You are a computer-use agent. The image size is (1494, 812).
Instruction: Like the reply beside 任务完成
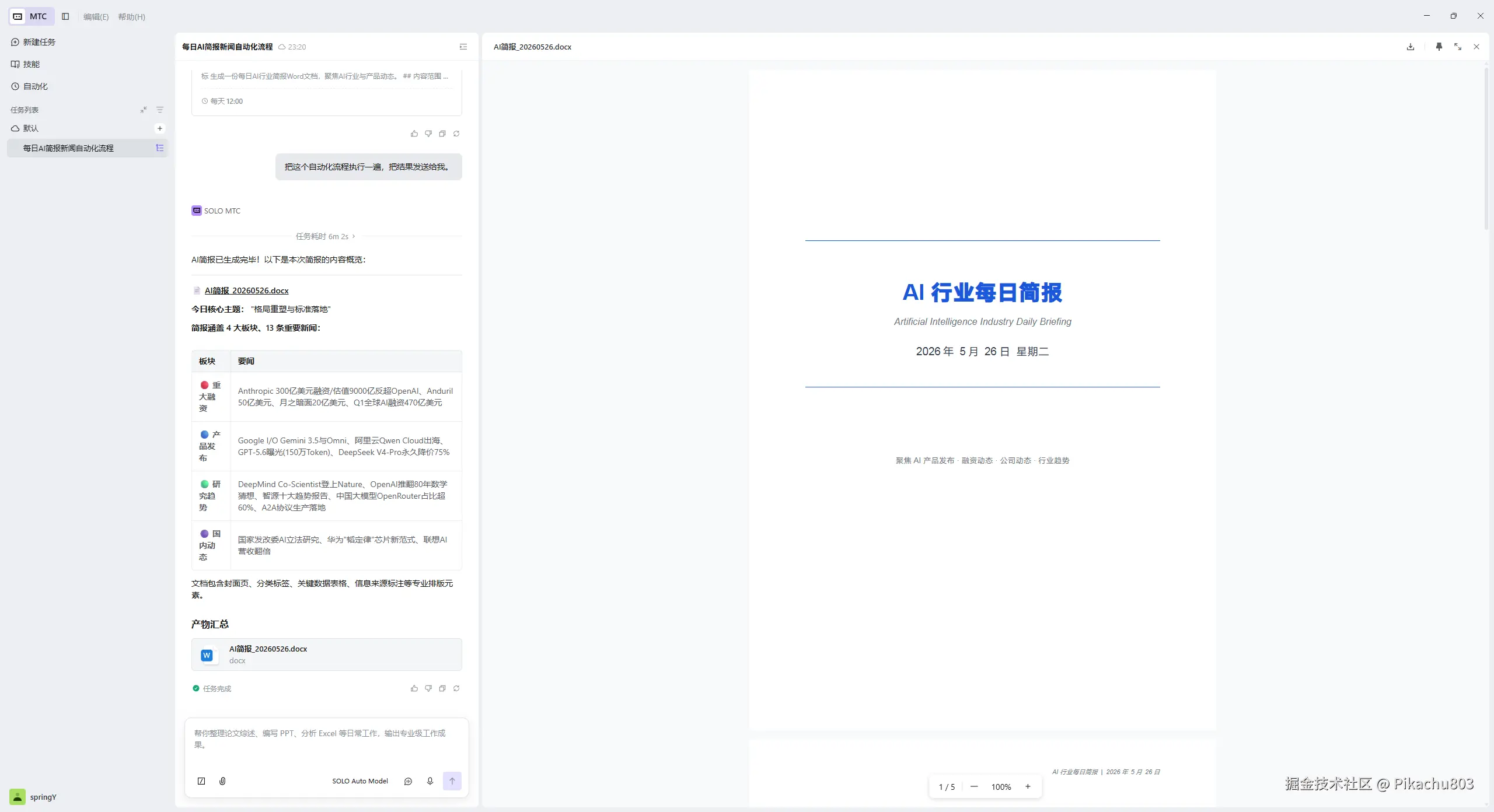(414, 688)
